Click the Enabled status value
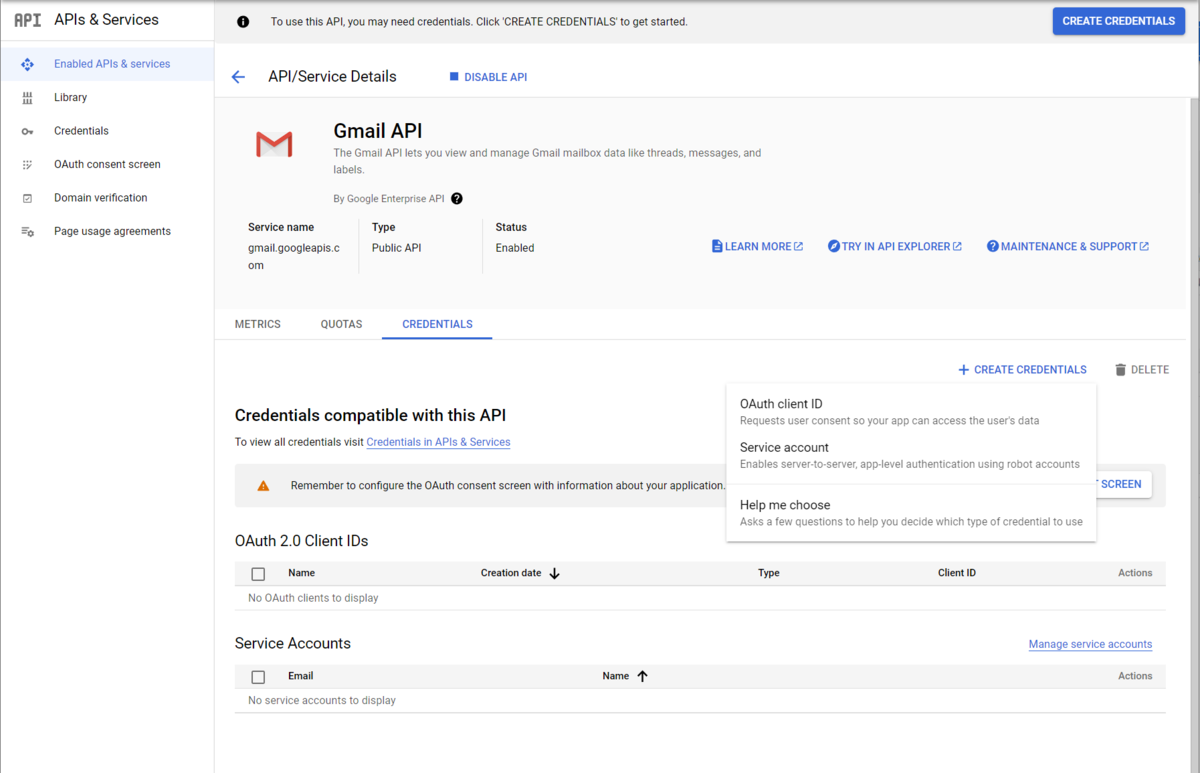 pyautogui.click(x=515, y=248)
